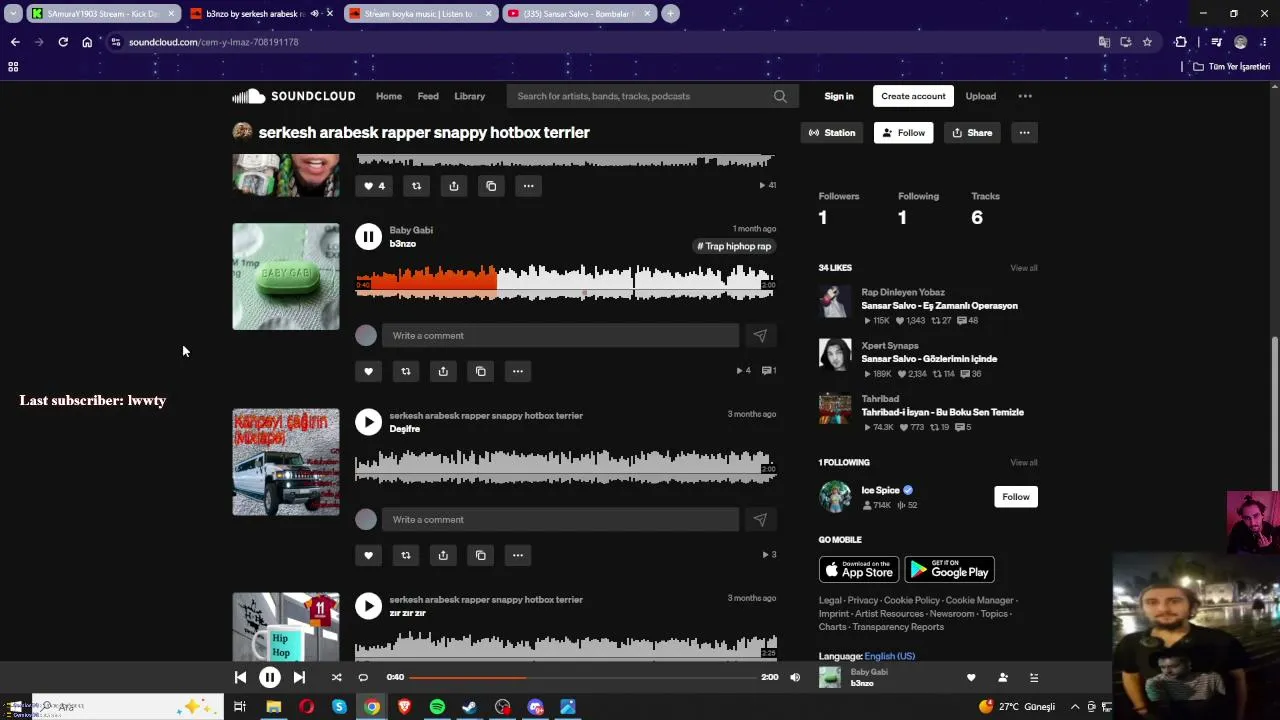
Task: Open the Upload page
Action: pyautogui.click(x=980, y=96)
